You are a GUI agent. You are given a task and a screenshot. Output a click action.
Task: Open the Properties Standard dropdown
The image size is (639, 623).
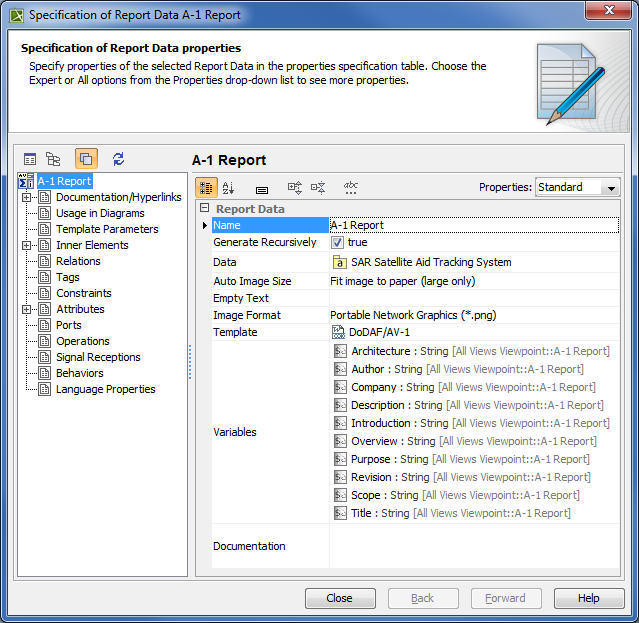click(577, 187)
